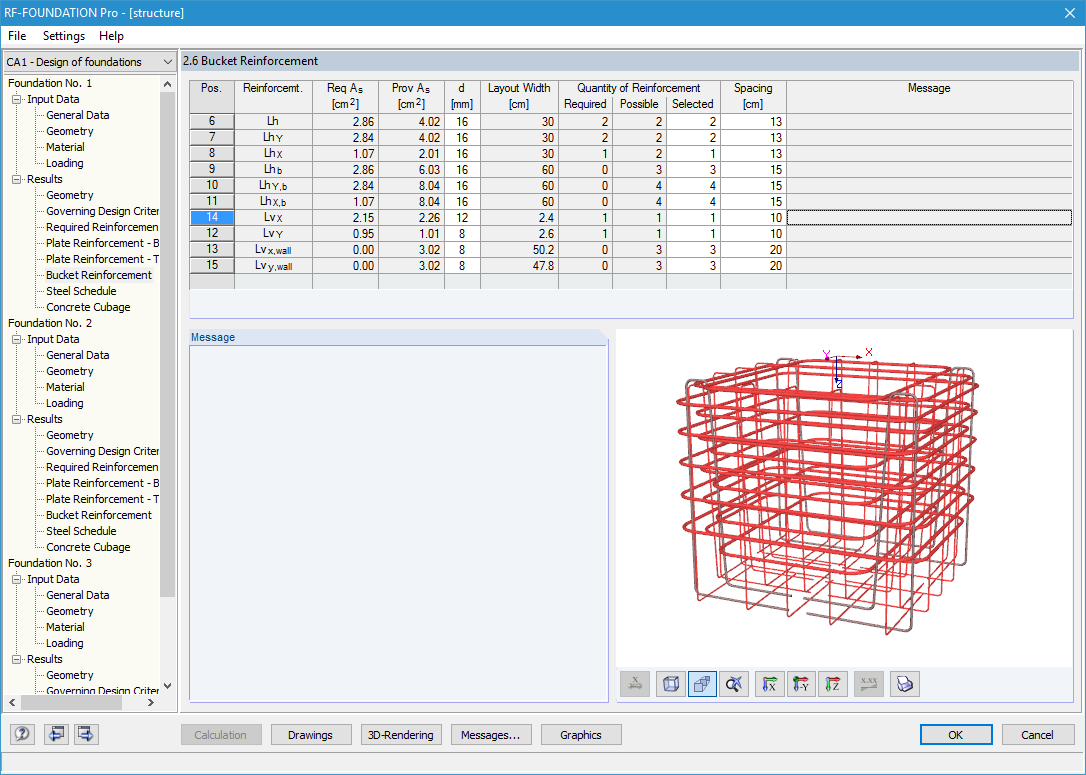Click the Drawings button
Screen dimensions: 1086x775
pyautogui.click(x=311, y=735)
